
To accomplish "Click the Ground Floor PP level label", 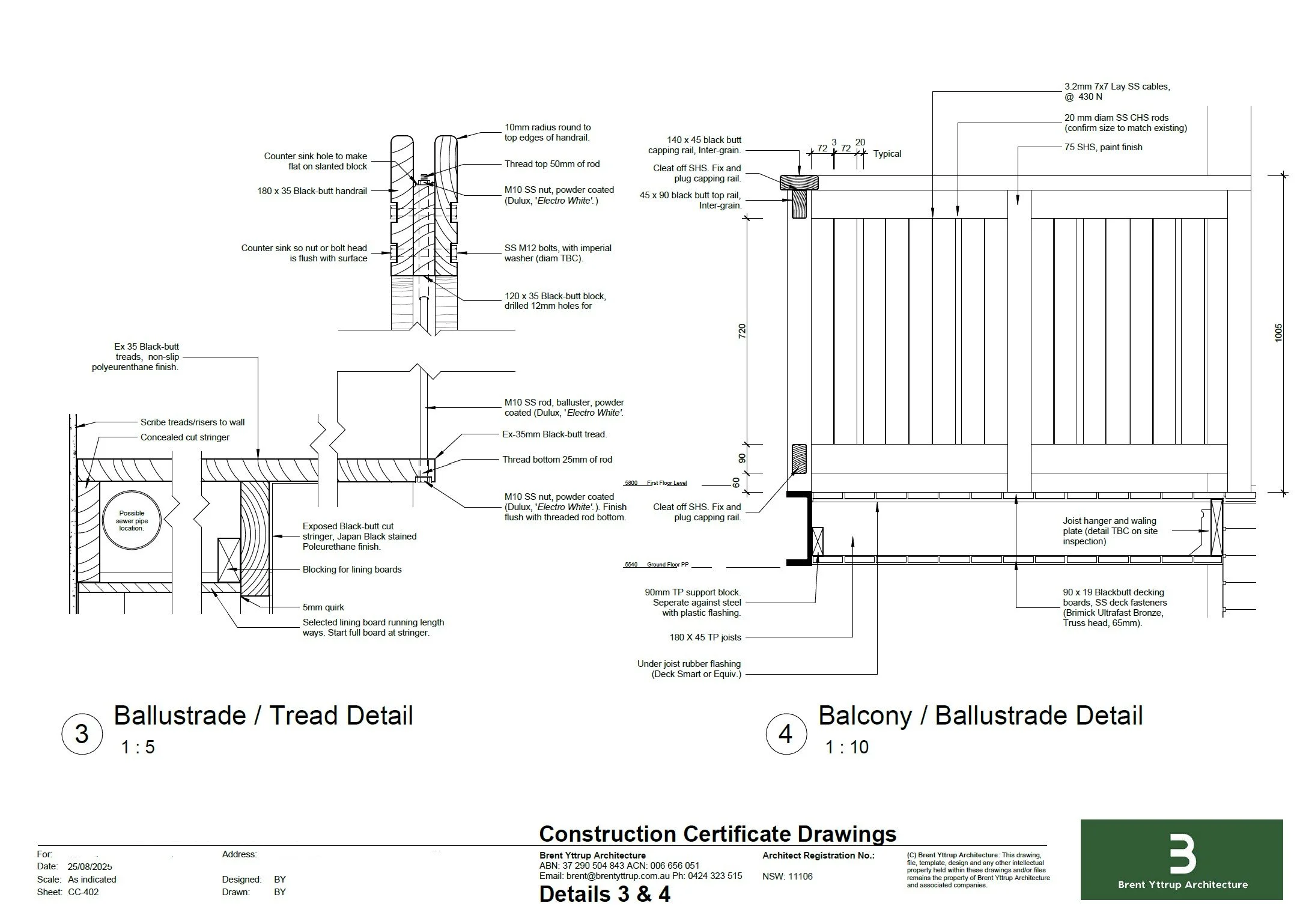I will 667,565.
